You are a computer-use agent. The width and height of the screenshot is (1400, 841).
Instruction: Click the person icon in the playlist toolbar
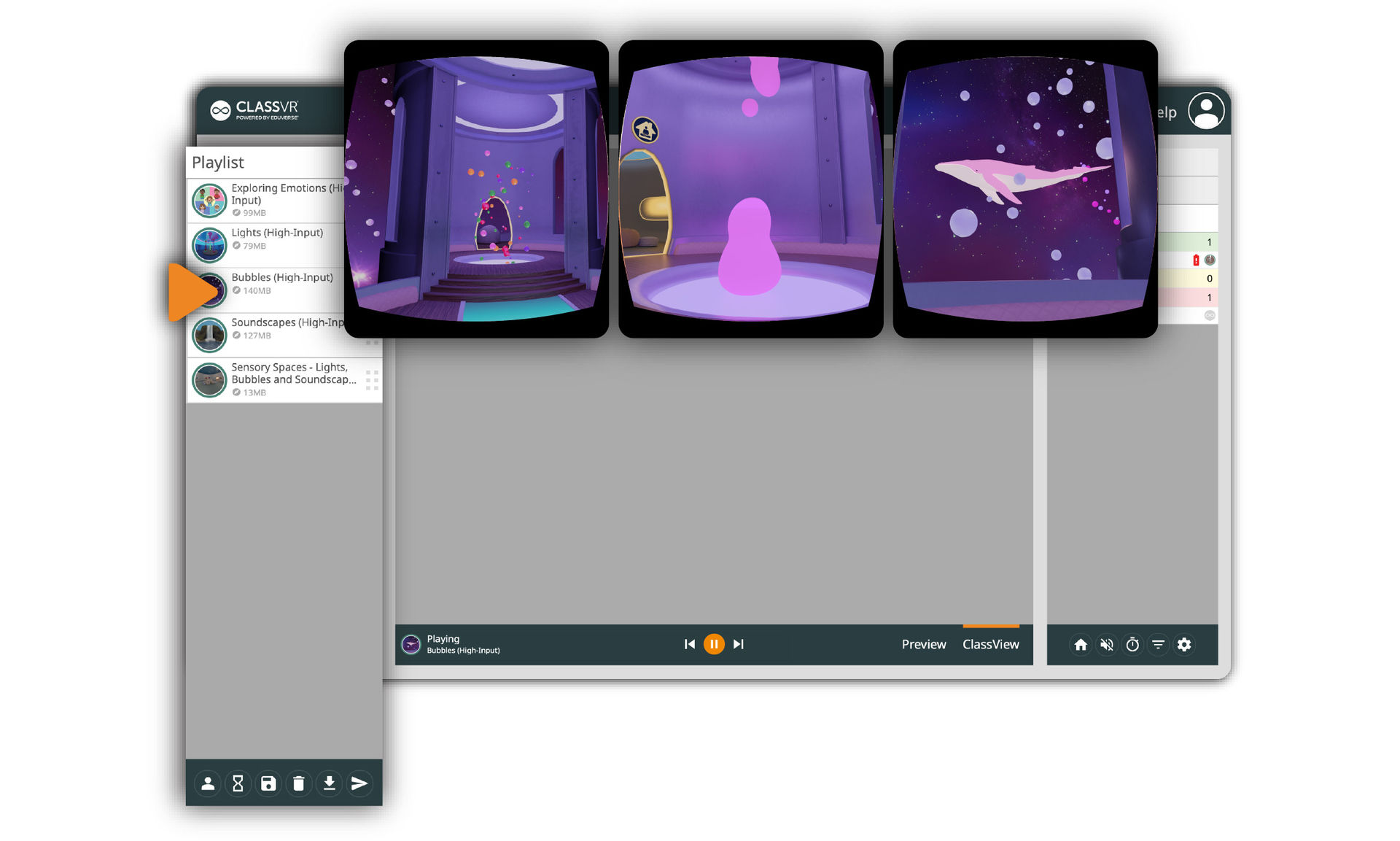coord(208,783)
